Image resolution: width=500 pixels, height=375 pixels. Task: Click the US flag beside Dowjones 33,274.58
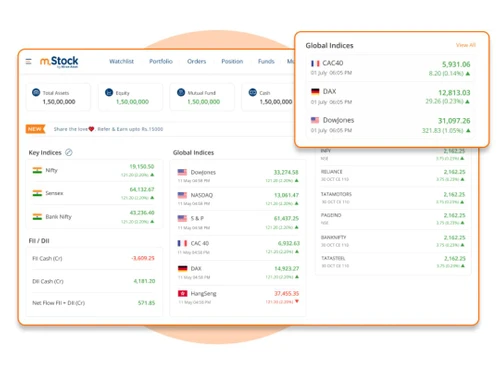(x=182, y=172)
